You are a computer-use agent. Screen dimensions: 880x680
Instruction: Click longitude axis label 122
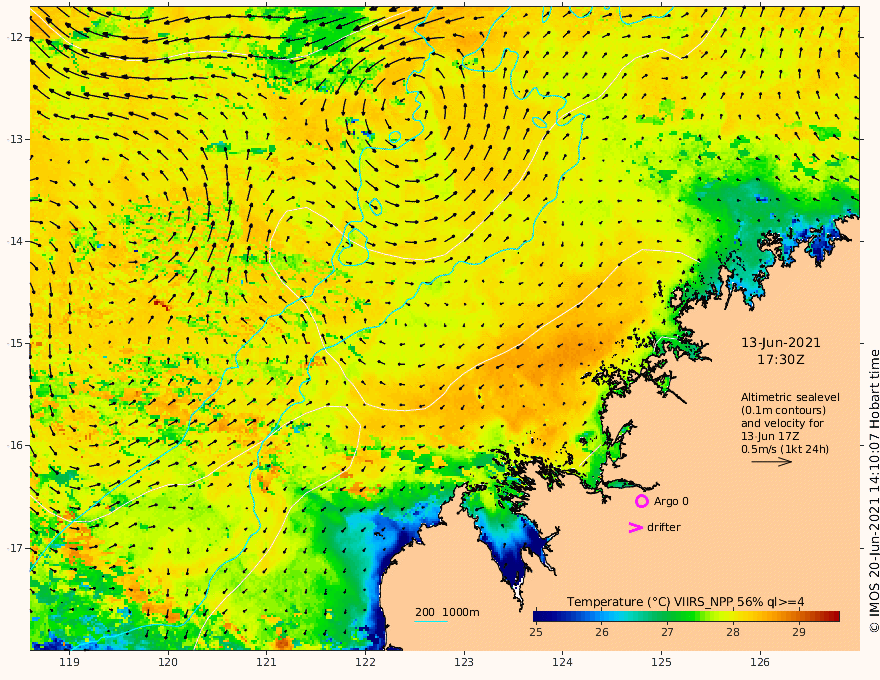(365, 663)
